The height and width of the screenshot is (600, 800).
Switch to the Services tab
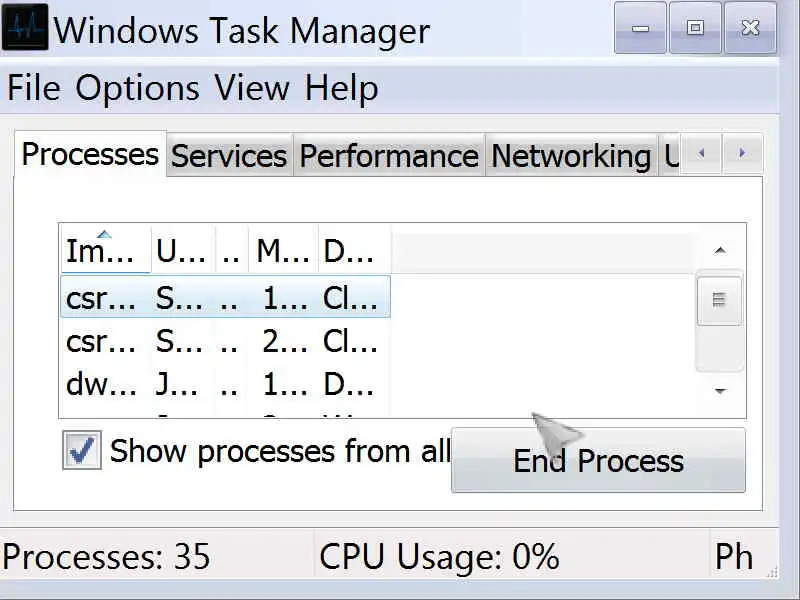pyautogui.click(x=229, y=156)
